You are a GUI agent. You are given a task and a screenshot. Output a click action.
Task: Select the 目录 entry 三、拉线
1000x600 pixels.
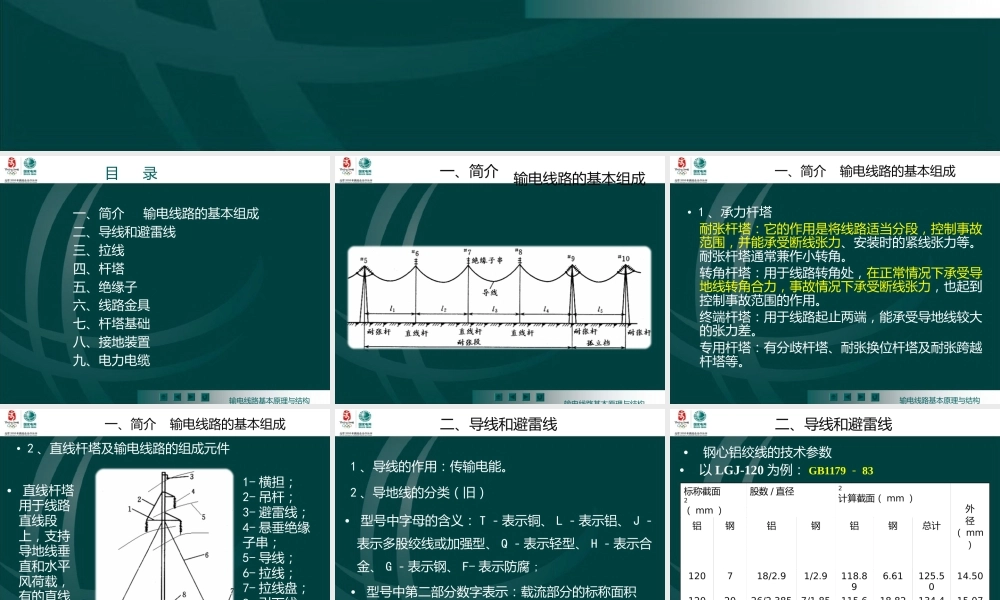coord(100,251)
